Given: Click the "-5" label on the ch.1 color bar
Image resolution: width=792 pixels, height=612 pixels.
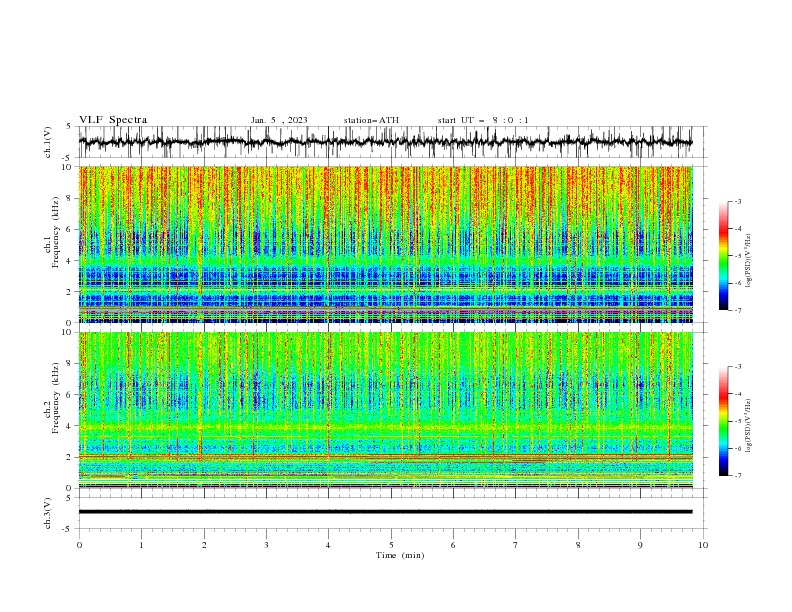Looking at the screenshot, I should [x=737, y=256].
